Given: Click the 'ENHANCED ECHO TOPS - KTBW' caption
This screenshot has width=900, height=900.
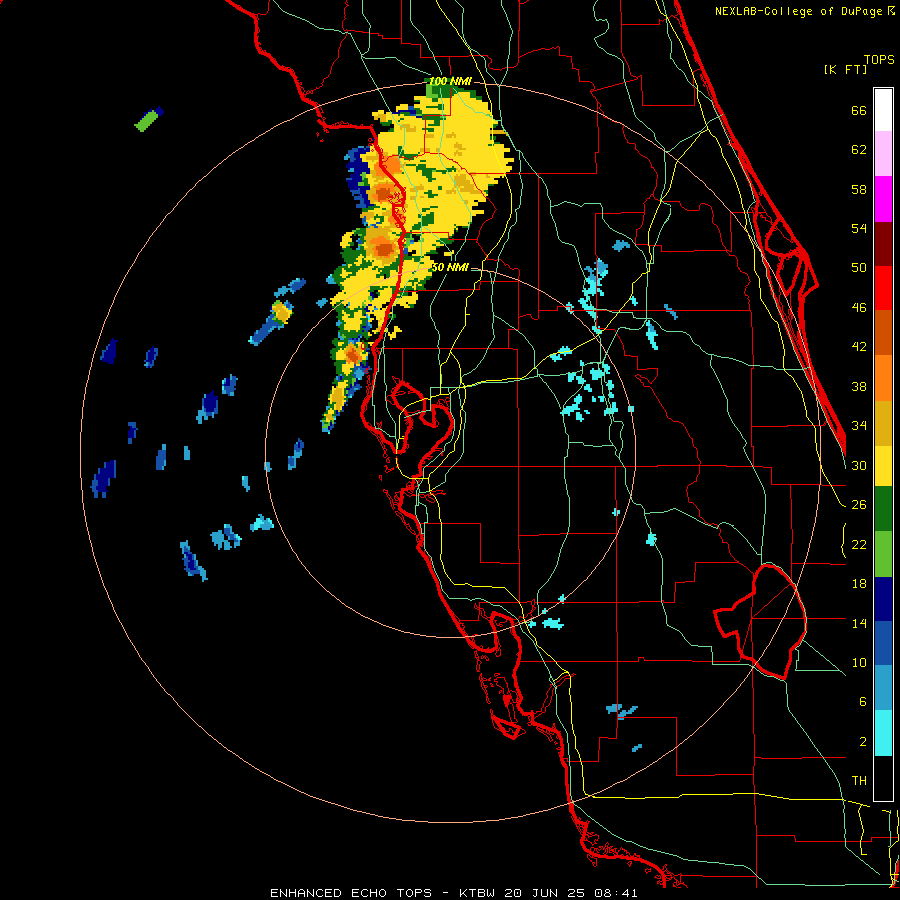Looking at the screenshot, I should (x=382, y=893).
